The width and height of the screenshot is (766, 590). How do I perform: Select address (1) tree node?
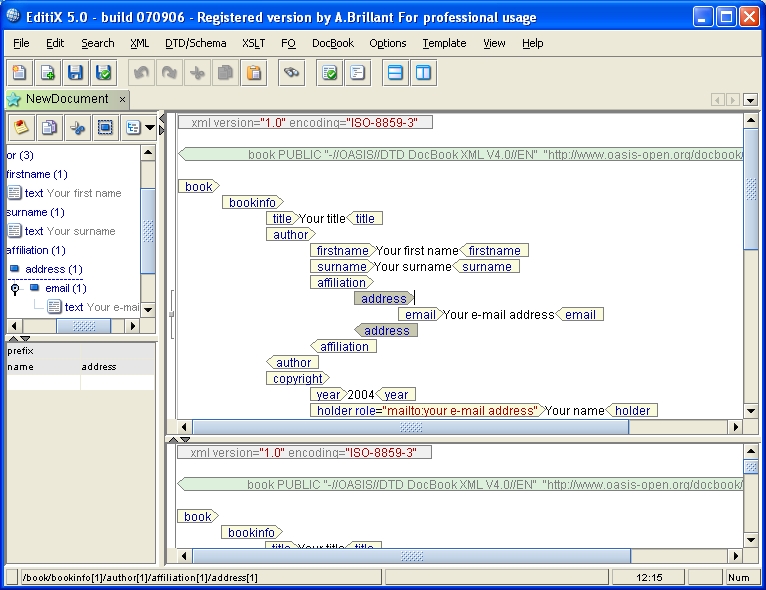pos(54,269)
